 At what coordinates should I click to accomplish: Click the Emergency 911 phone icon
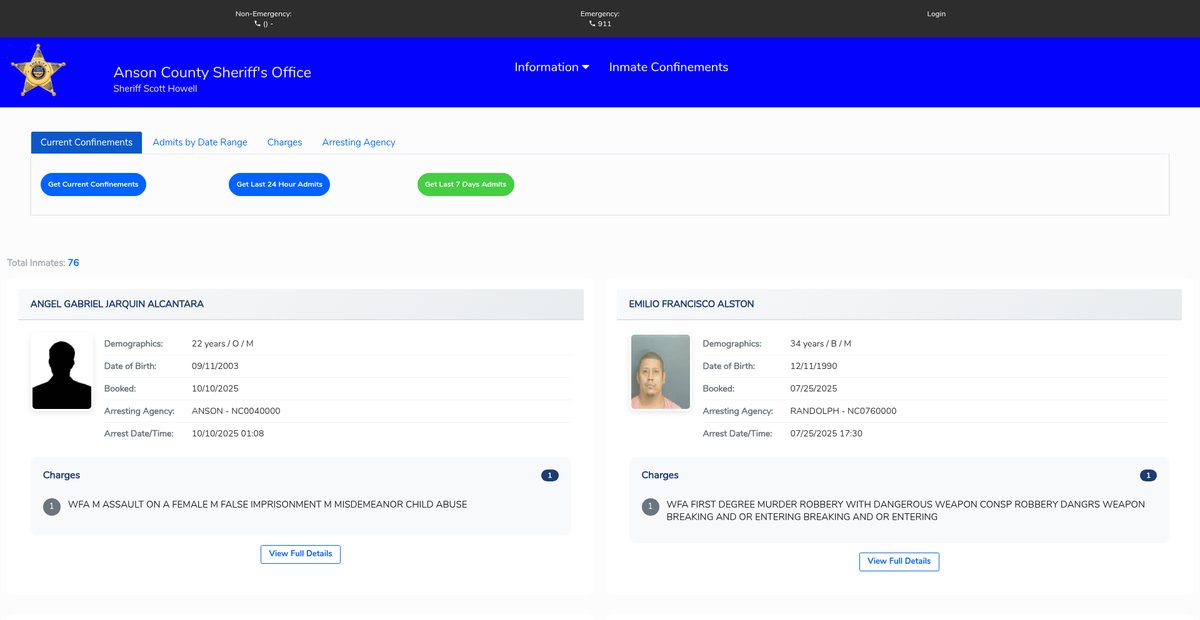(592, 23)
